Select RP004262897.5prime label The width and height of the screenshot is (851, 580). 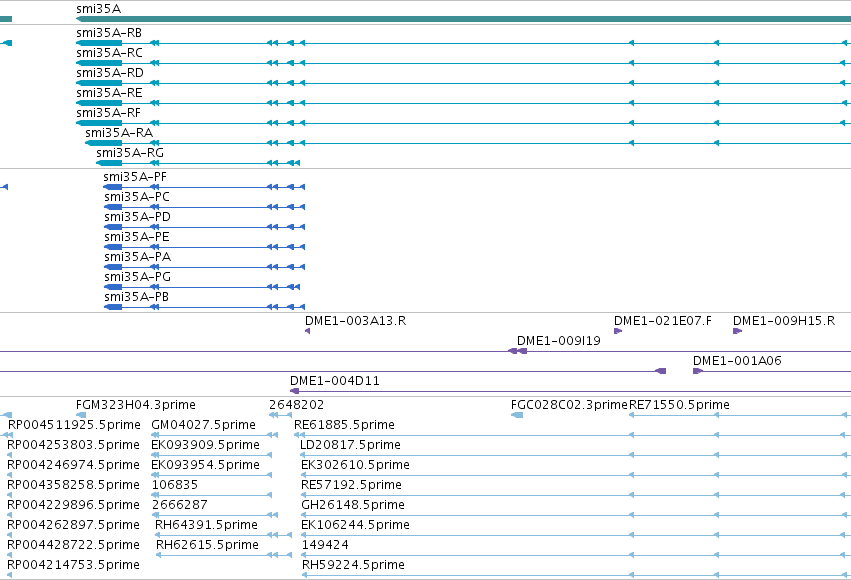(73, 525)
